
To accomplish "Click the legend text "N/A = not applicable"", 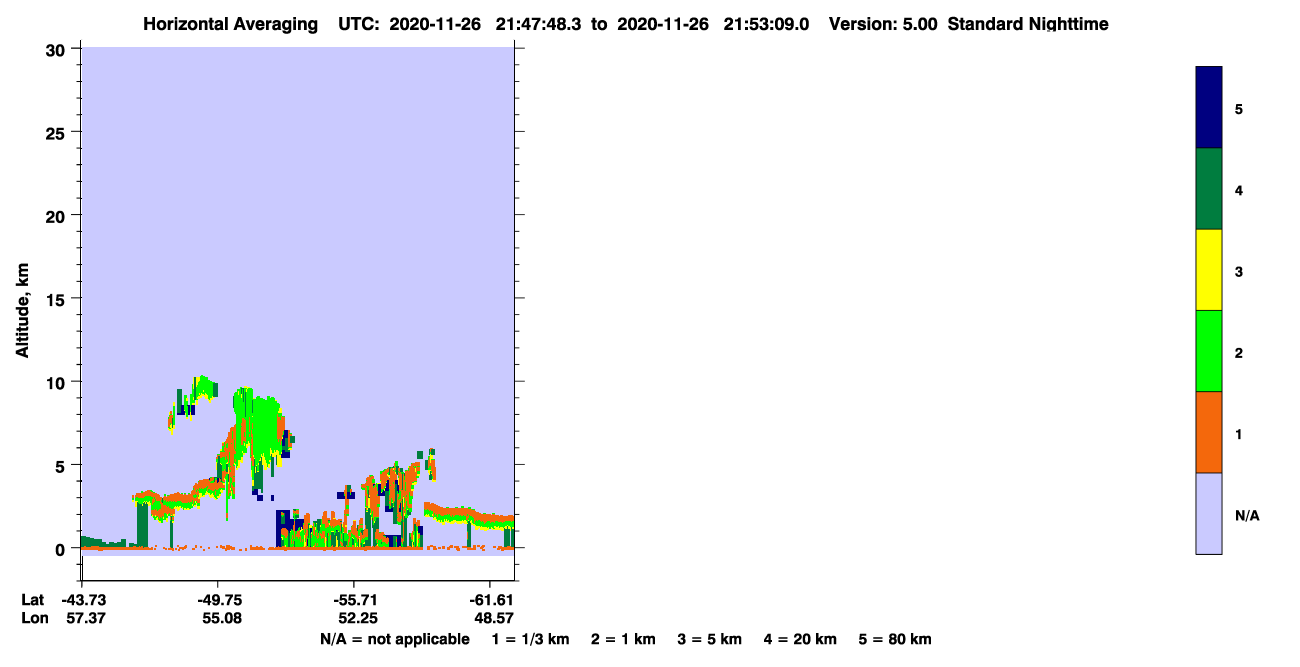I will [x=394, y=640].
